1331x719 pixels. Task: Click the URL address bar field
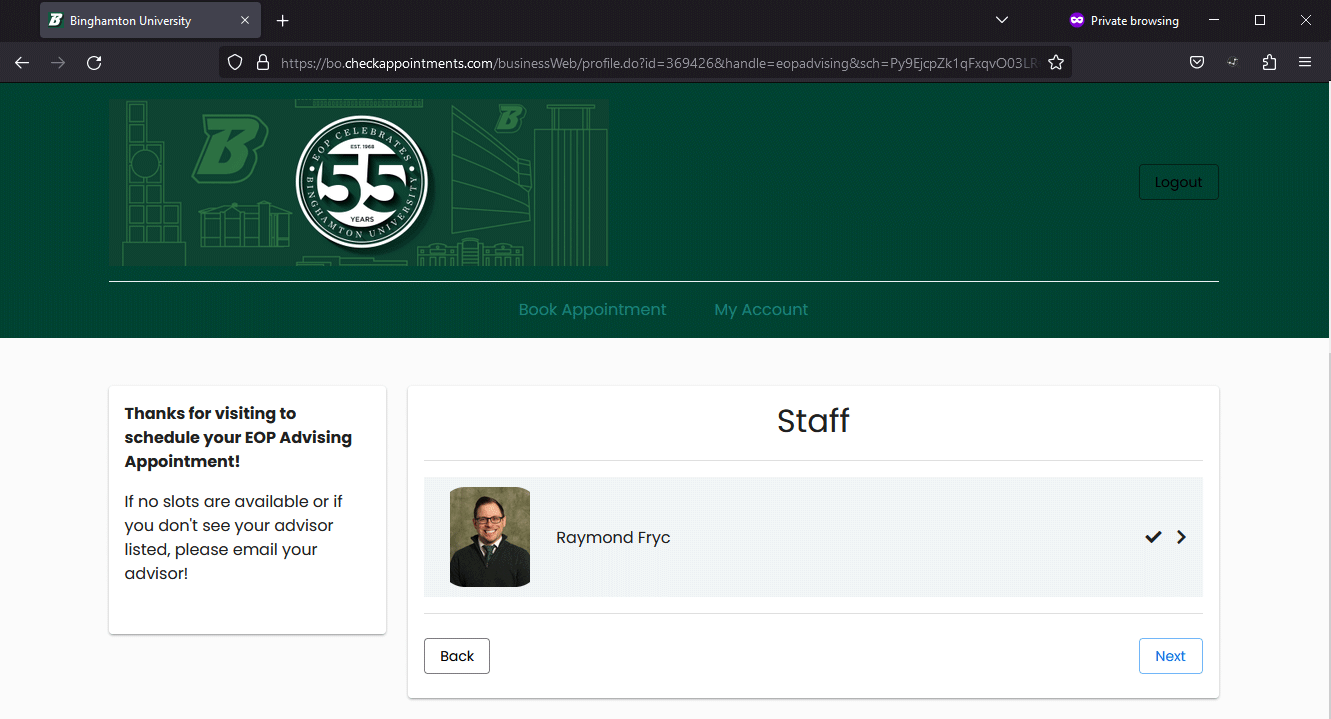(650, 62)
